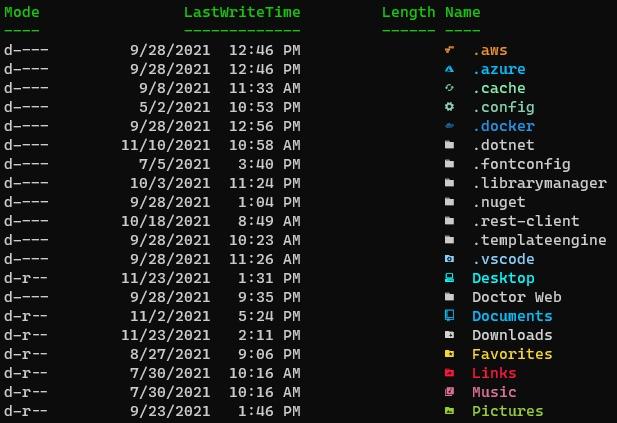Click the .librarymanager directory name
This screenshot has height=423, width=617.
pos(539,183)
